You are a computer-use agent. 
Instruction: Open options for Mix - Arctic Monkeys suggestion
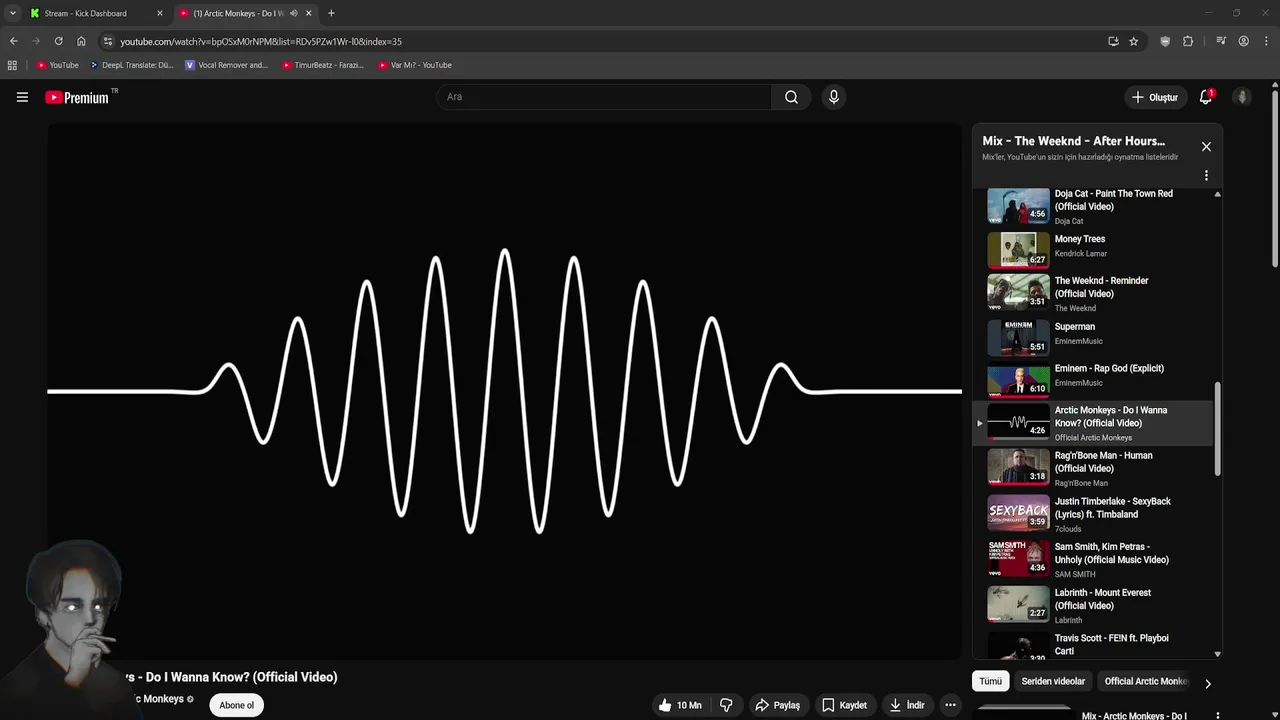(1217, 716)
